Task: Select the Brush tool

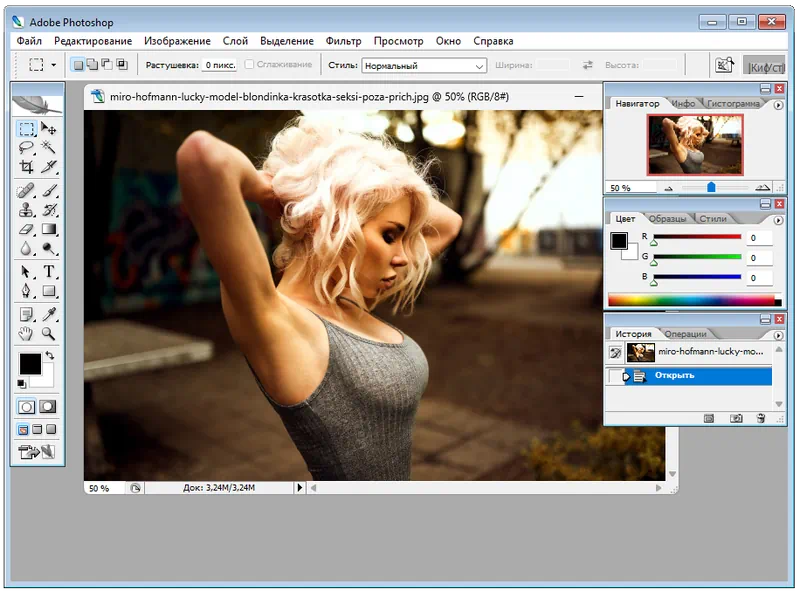Action: 49,191
